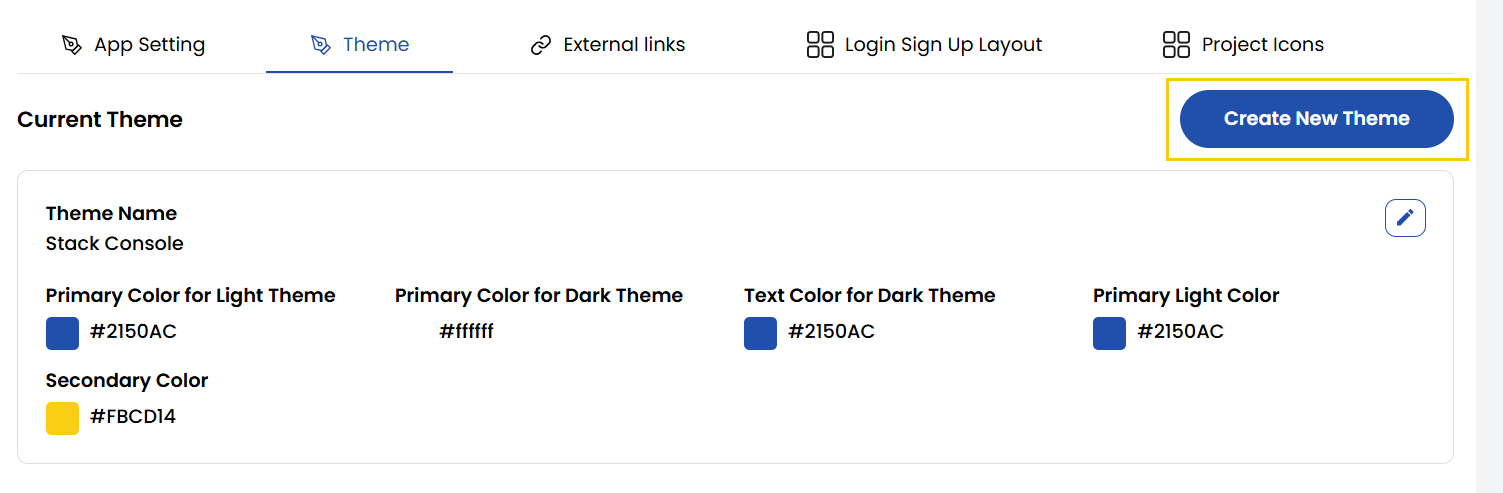Click the #2150AC value under Primary Light Color
Screen dimensions: 1503x493
click(x=1180, y=332)
